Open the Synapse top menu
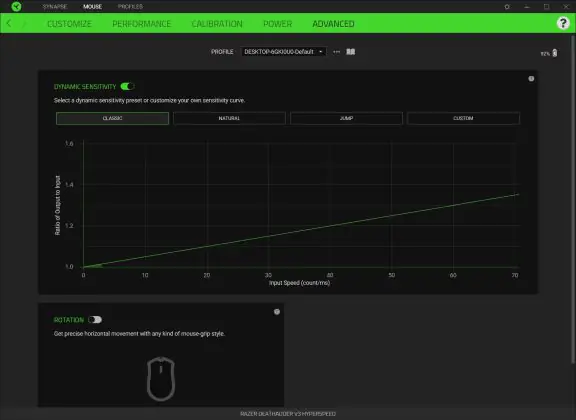This screenshot has height=420, width=576. [x=55, y=7]
